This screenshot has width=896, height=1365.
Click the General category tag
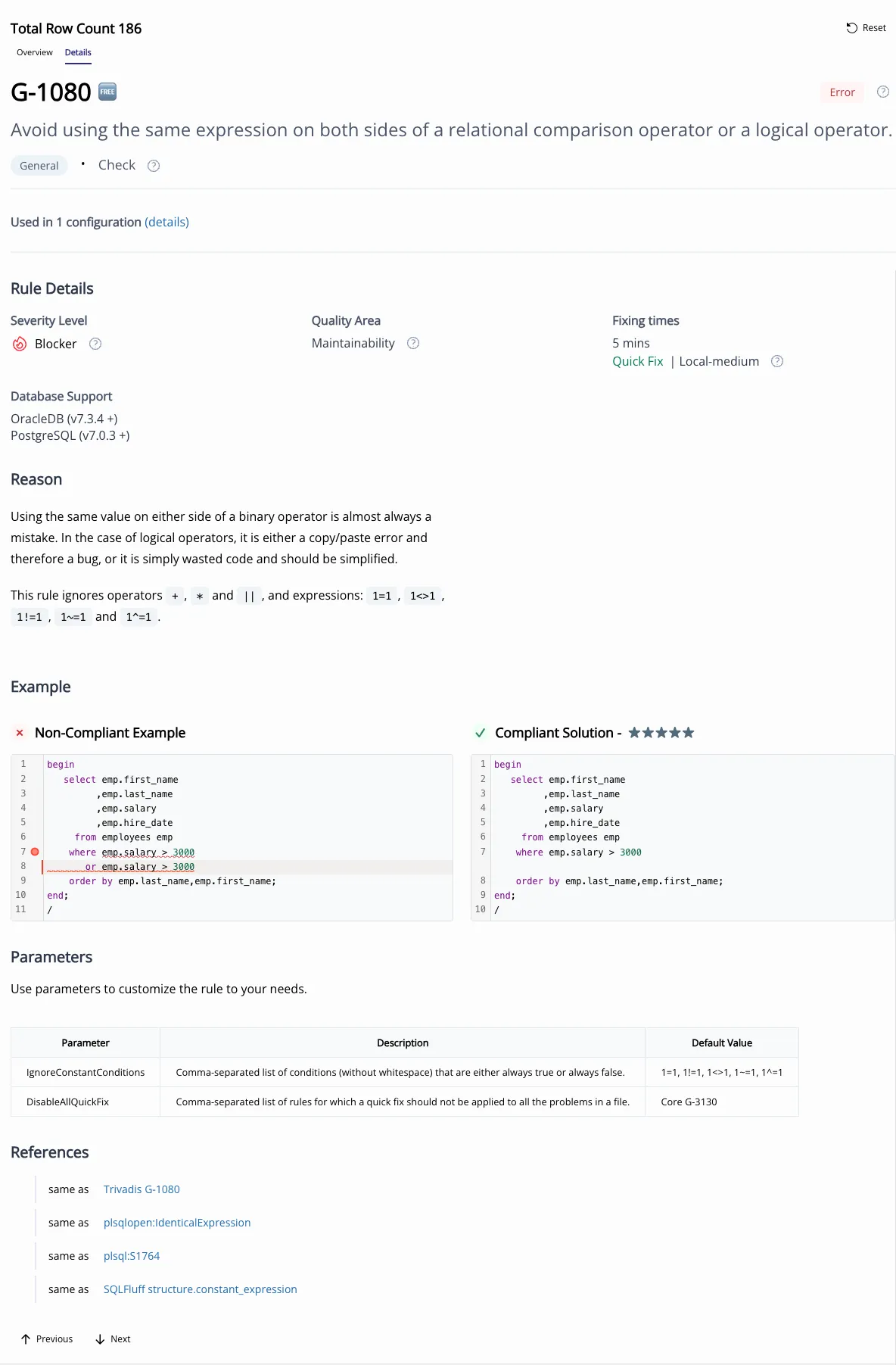click(39, 166)
